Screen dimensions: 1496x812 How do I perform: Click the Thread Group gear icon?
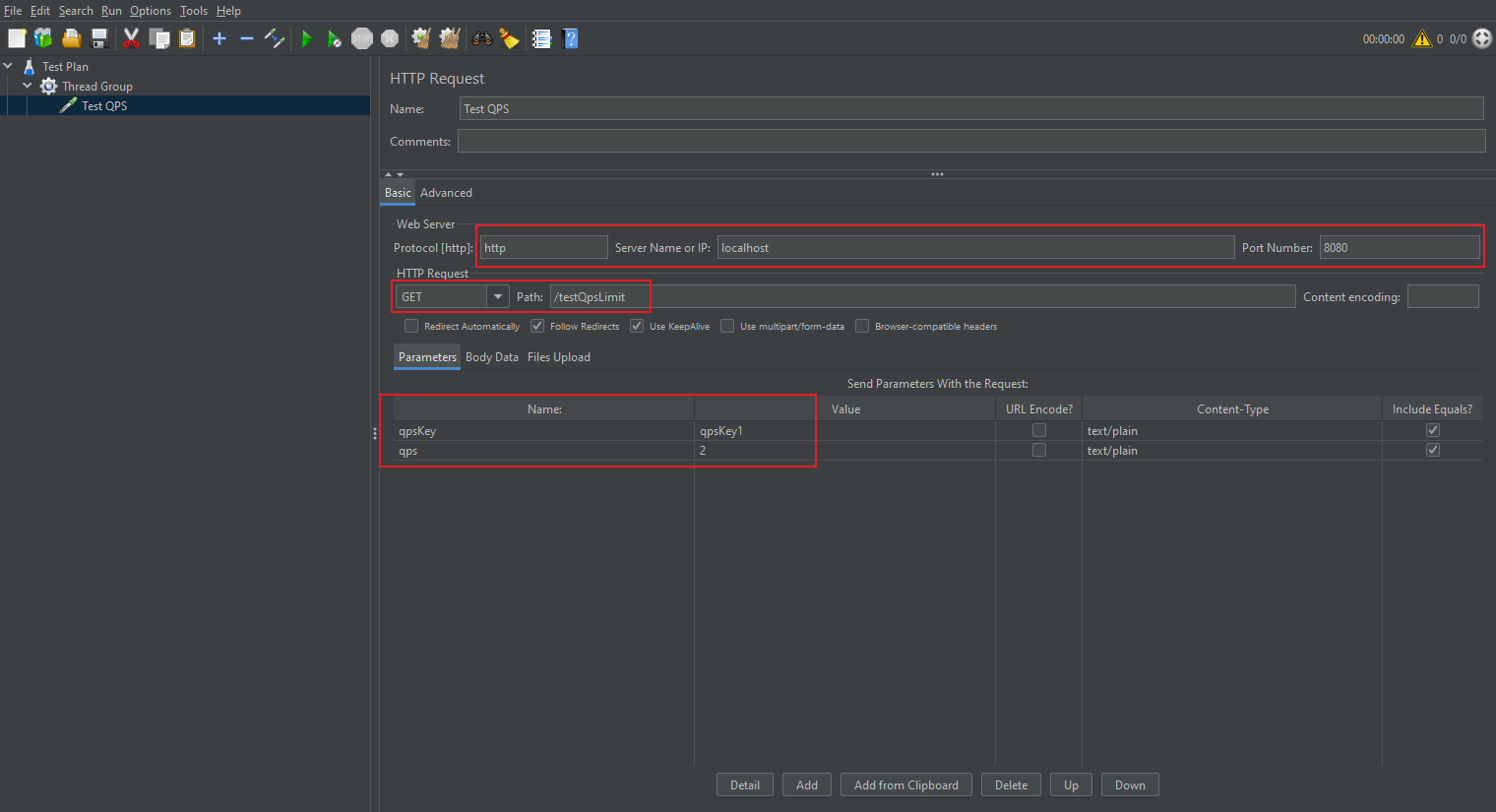48,86
